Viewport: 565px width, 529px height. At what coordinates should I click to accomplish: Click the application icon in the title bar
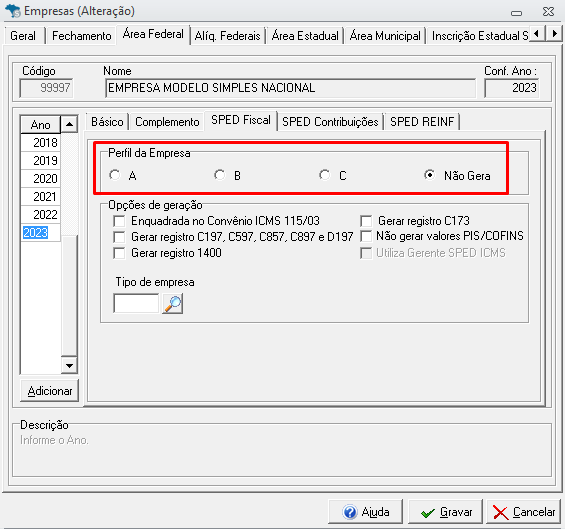point(13,11)
